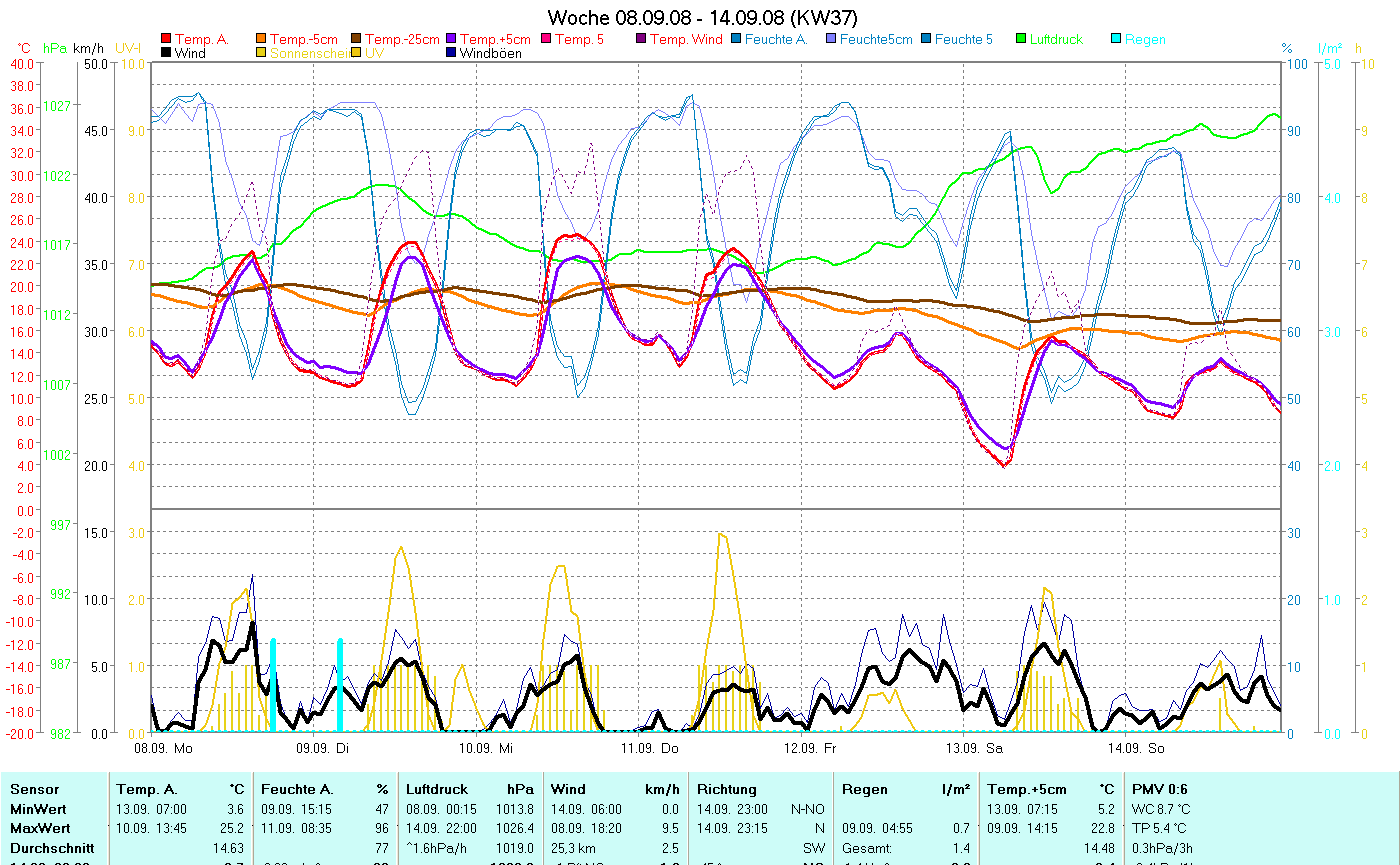
Task: Click the green Luftdruck legend square
Action: (x=1022, y=40)
